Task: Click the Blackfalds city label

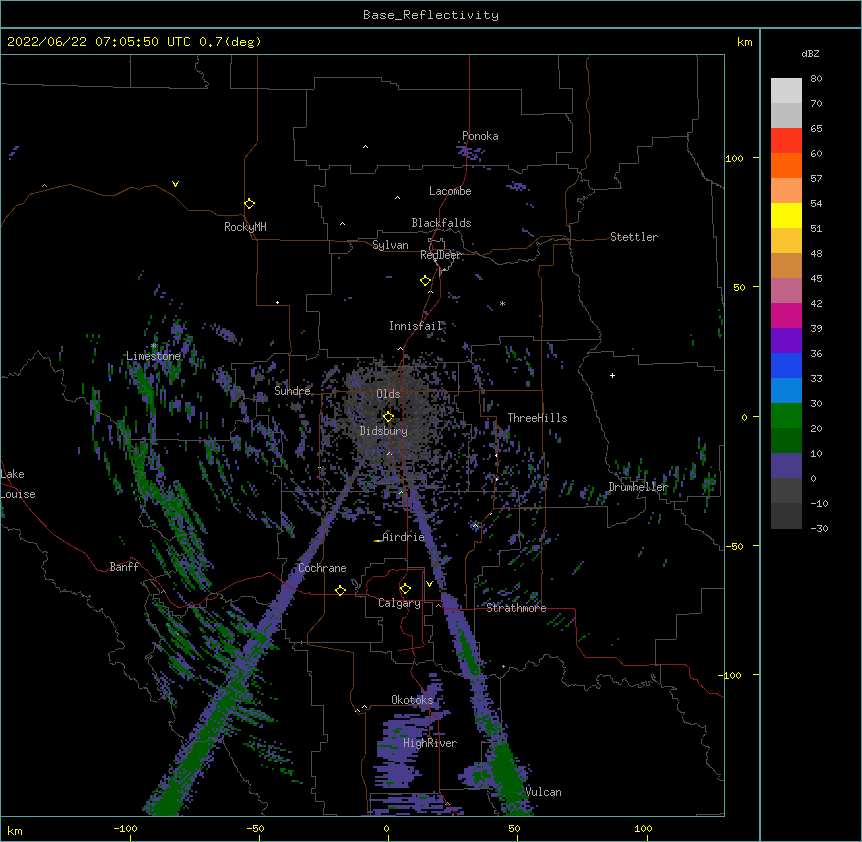Action: [441, 223]
